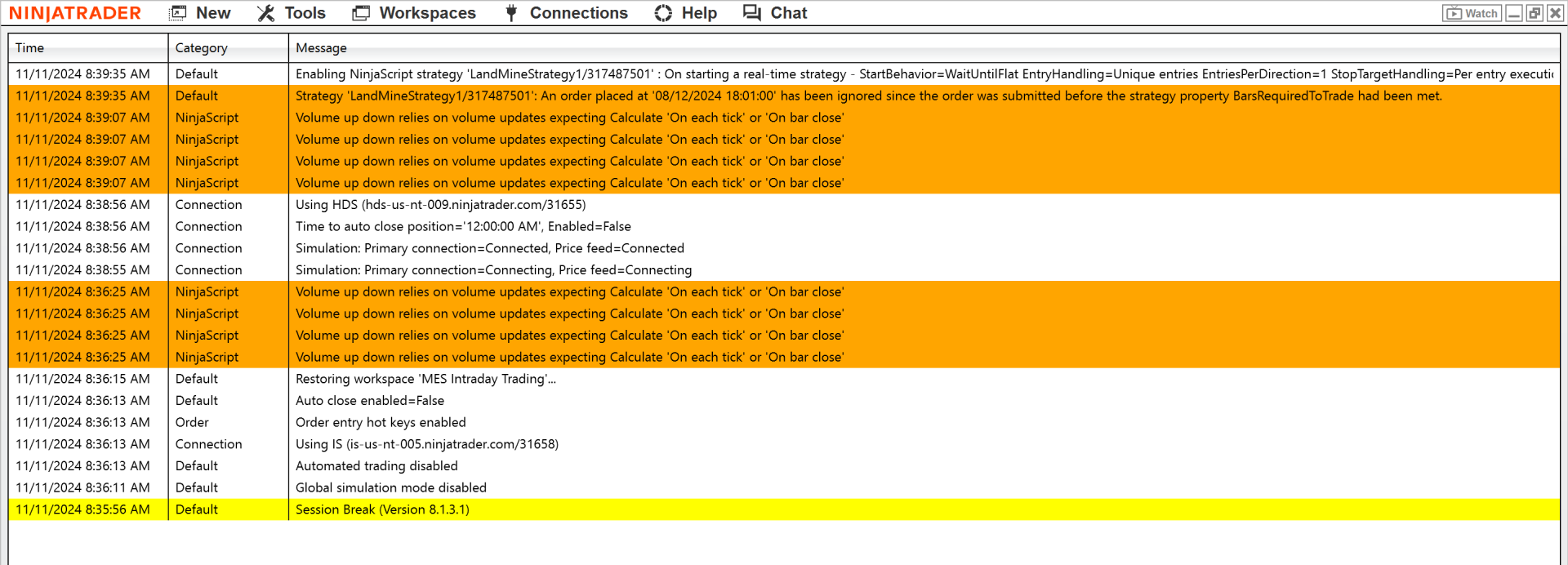The image size is (1568, 565).
Task: Select 'Automated trading disabled' row
Action: click(x=784, y=466)
